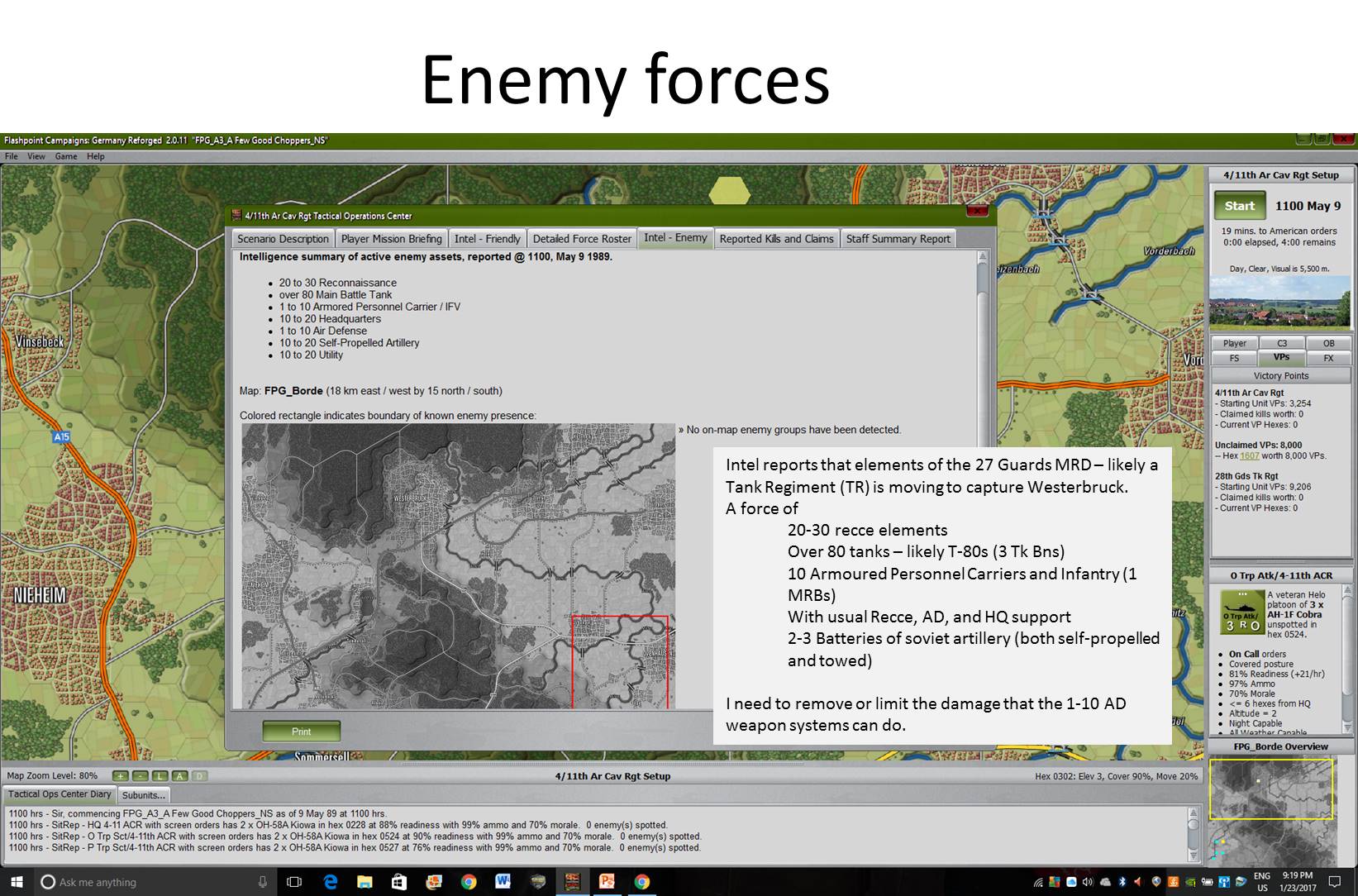1358x896 pixels.
Task: Click the "Map Zoom Level: 80%" label
Action: (x=52, y=776)
